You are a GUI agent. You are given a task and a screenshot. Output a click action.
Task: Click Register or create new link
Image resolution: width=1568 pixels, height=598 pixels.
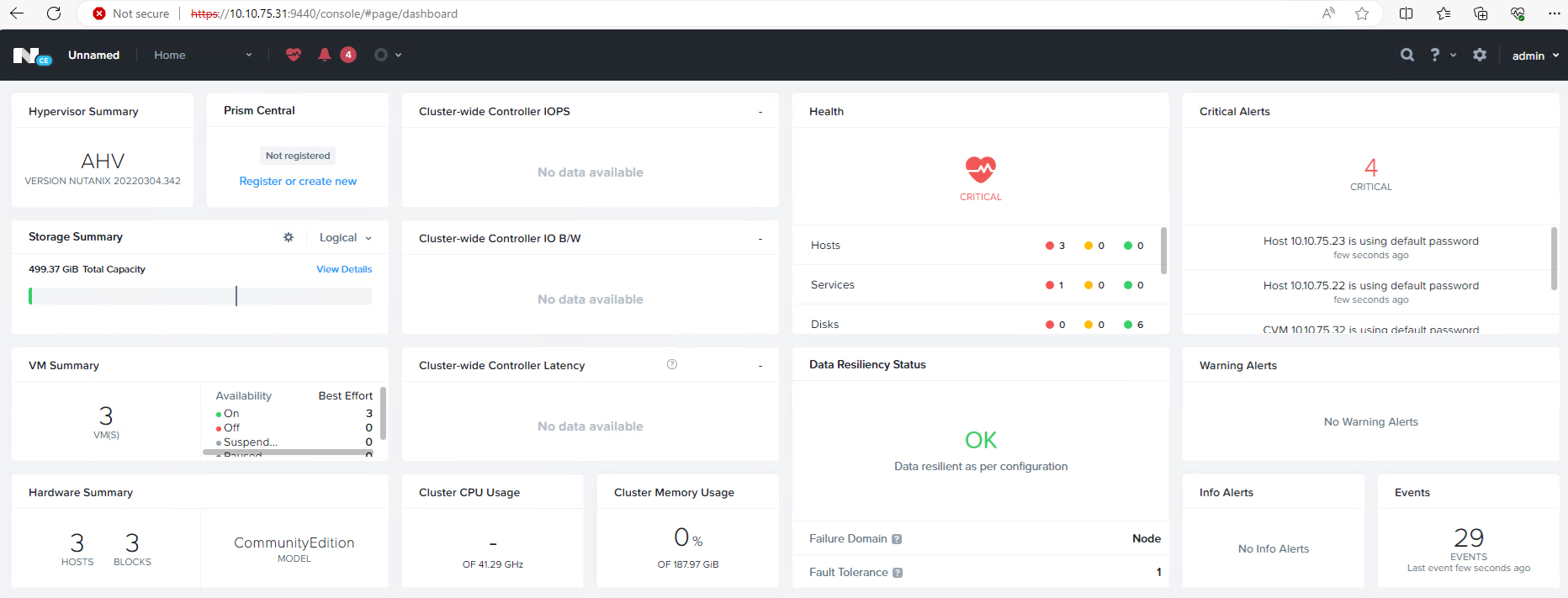(298, 181)
